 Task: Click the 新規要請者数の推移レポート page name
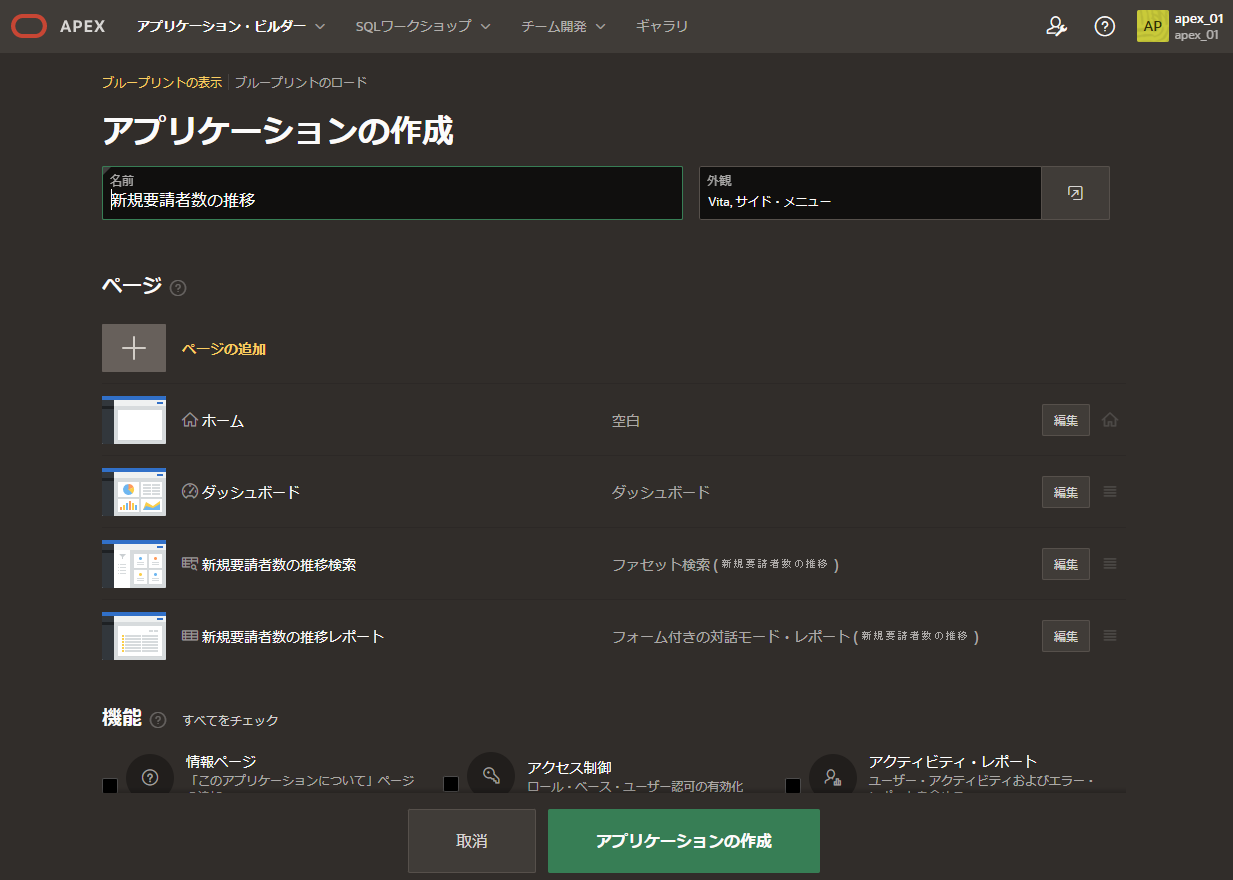point(293,636)
